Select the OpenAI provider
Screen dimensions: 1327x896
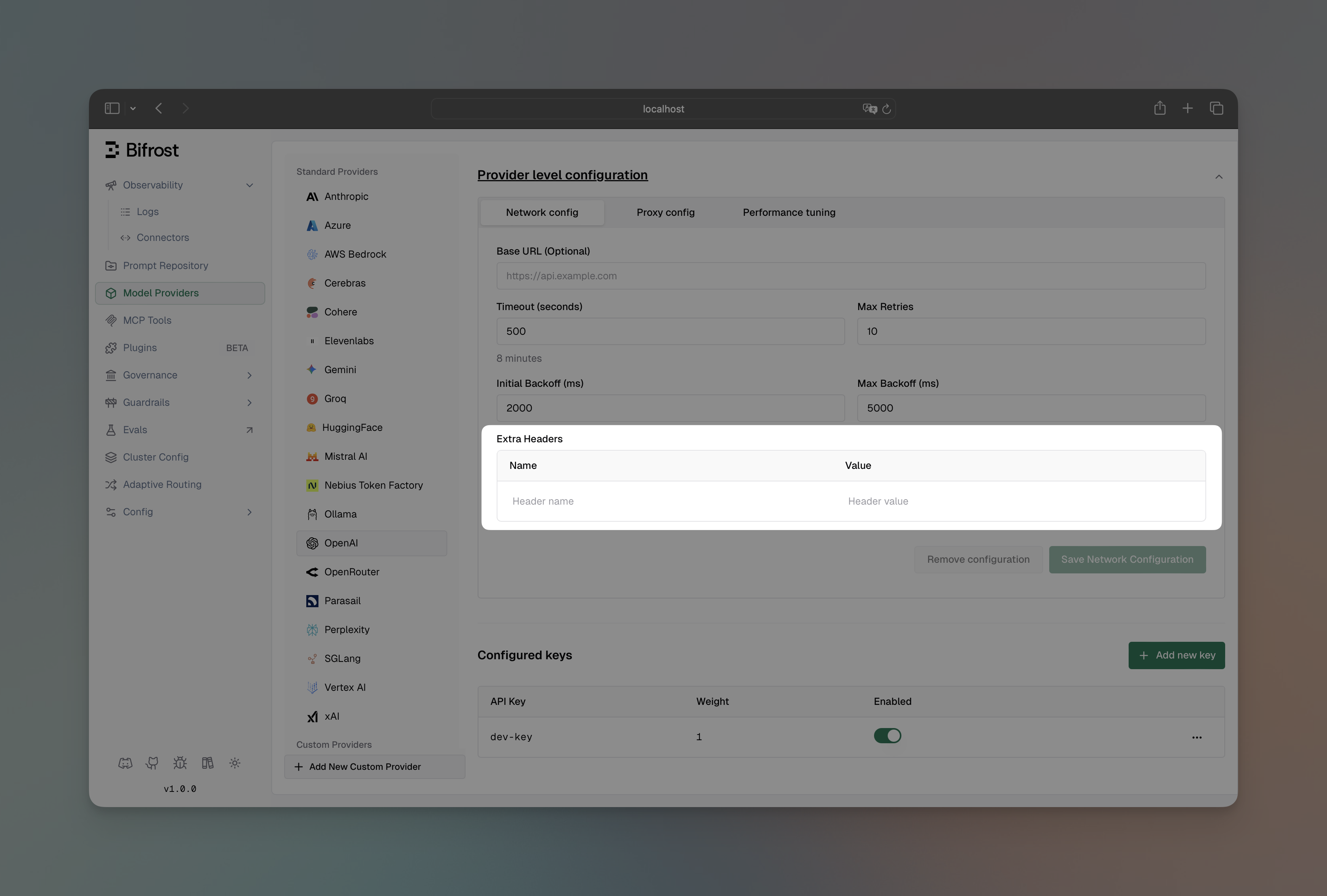point(371,543)
